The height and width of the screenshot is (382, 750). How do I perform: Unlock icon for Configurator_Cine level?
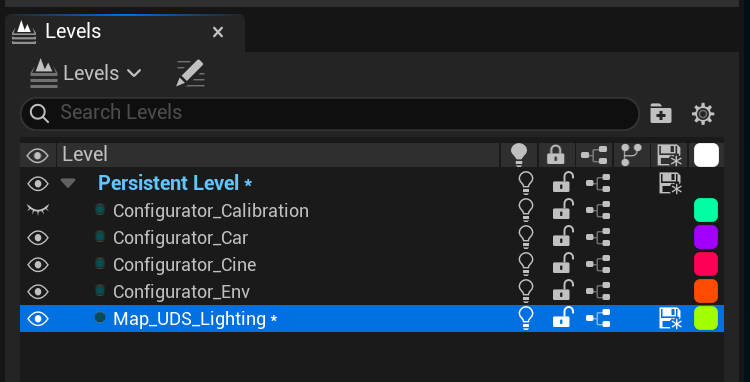pyautogui.click(x=563, y=263)
